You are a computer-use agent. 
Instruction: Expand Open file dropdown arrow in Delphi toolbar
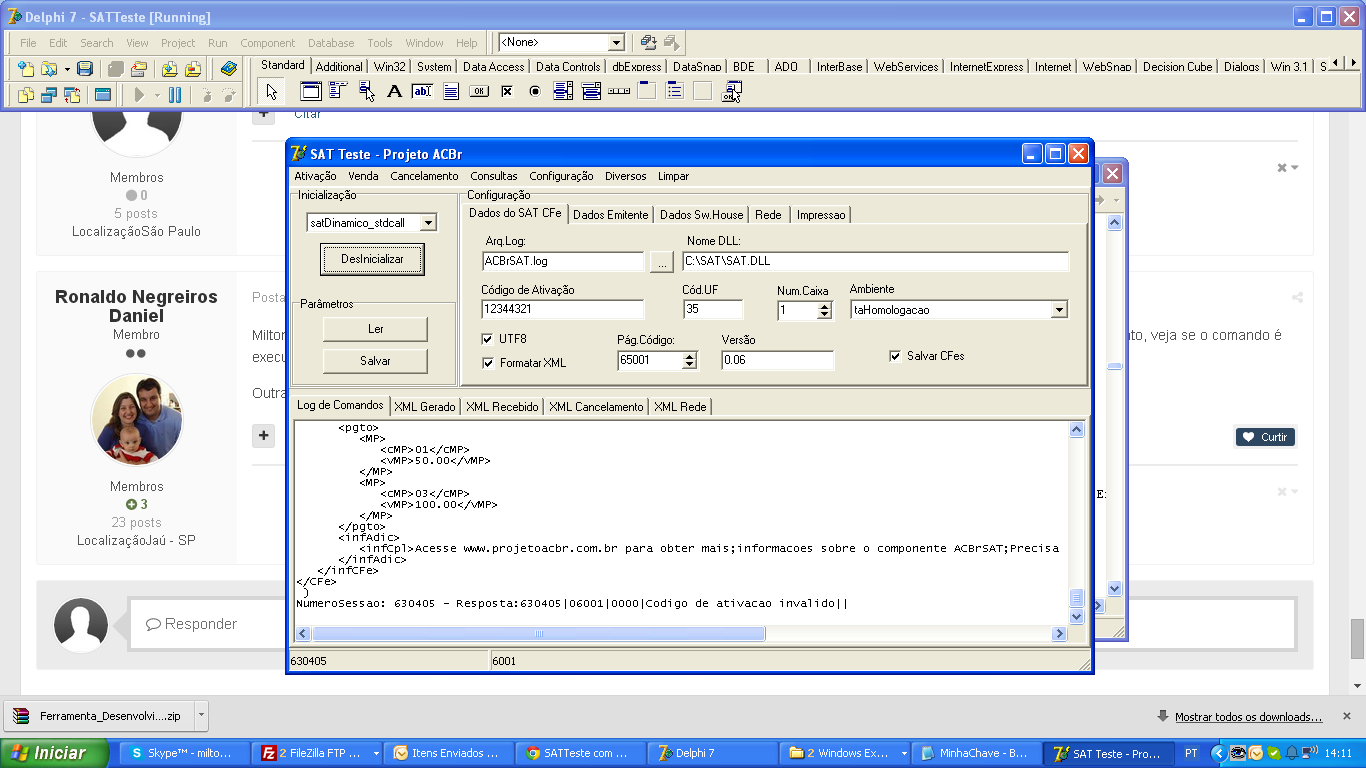click(67, 69)
